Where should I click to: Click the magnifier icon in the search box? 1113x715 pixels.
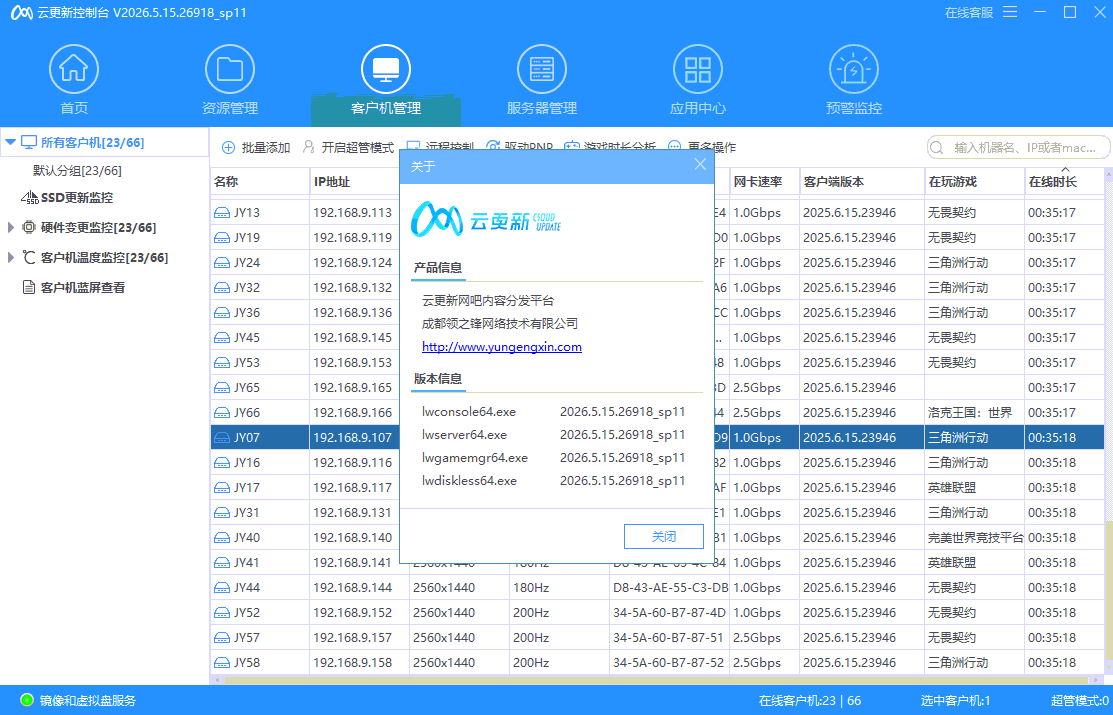(937, 148)
